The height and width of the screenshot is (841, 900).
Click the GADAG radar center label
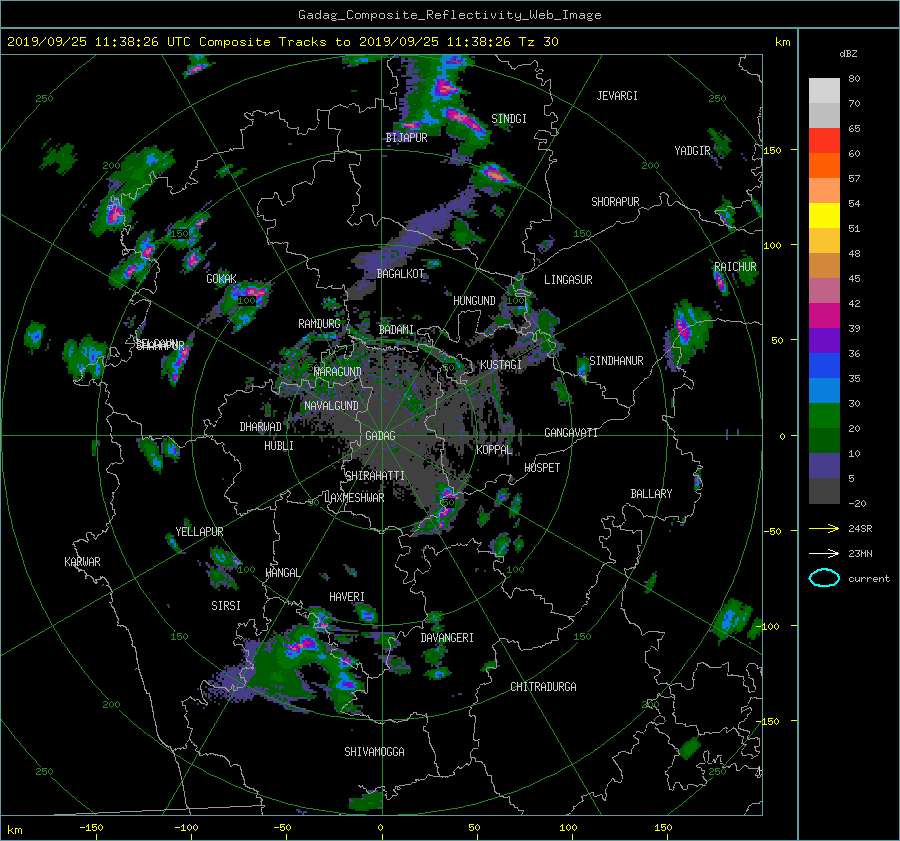point(381,436)
